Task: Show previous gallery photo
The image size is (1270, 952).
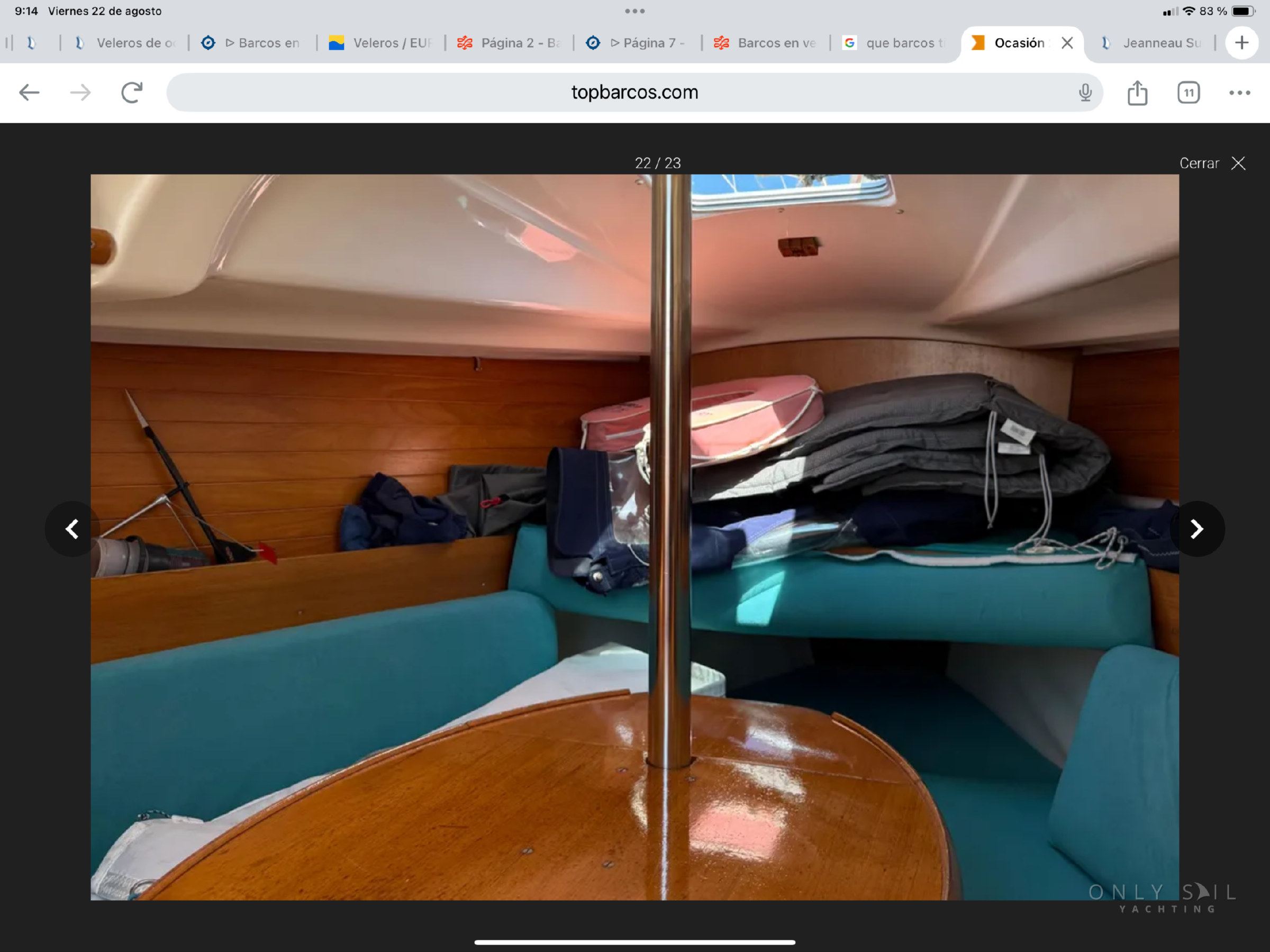Action: (72, 529)
